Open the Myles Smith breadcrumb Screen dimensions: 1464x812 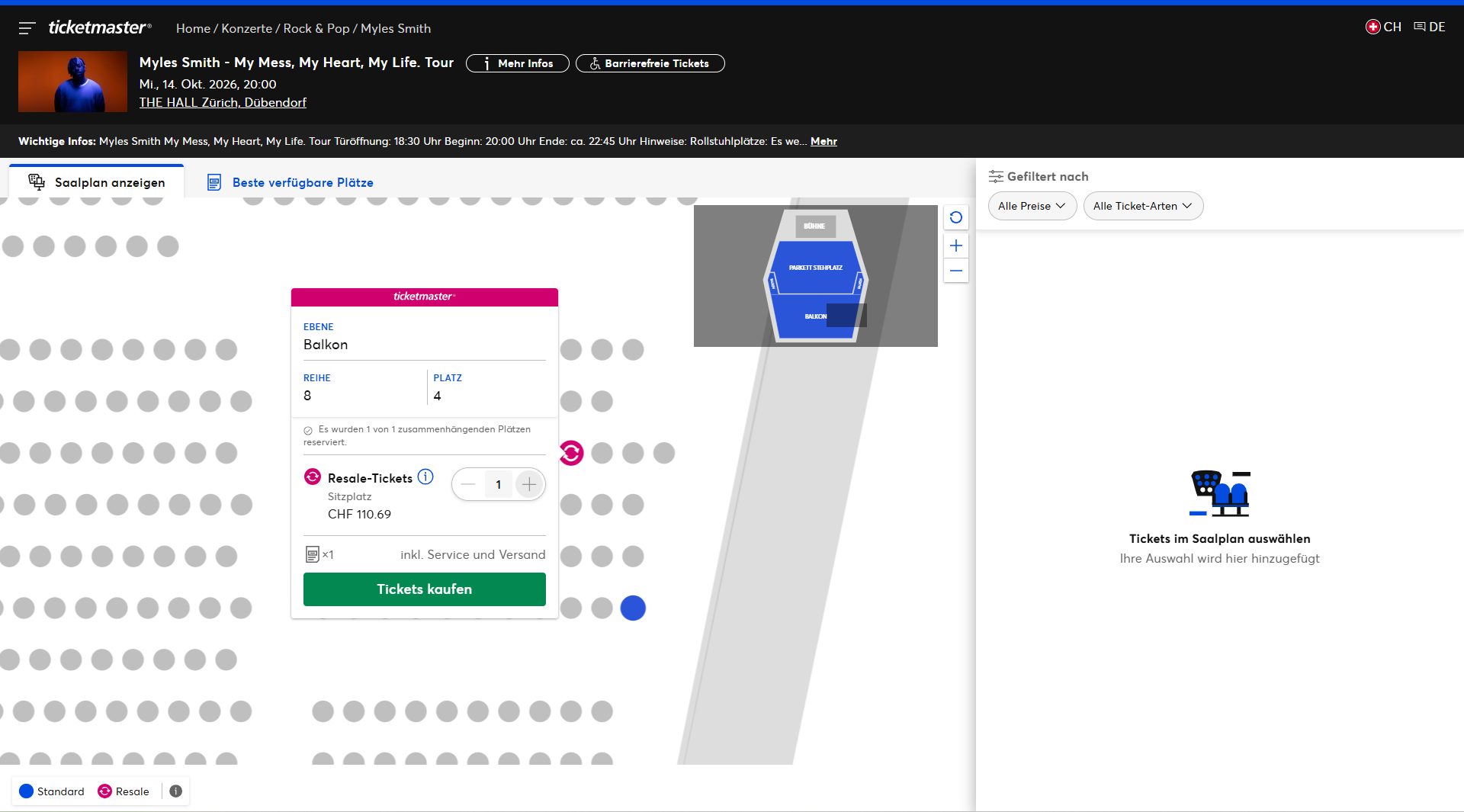(x=396, y=28)
